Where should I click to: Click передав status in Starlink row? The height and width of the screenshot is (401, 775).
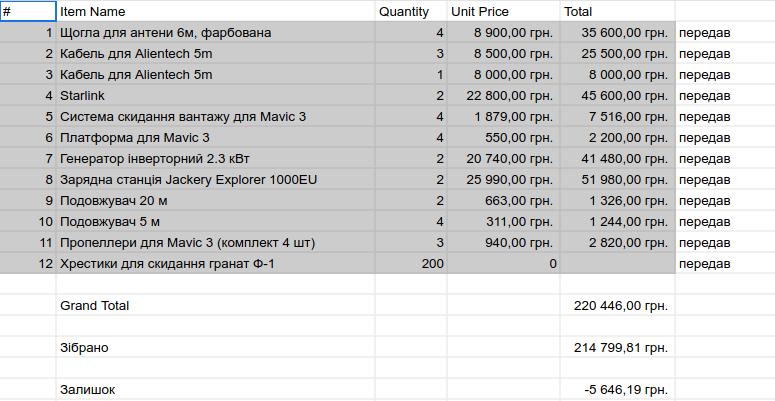tap(722, 96)
